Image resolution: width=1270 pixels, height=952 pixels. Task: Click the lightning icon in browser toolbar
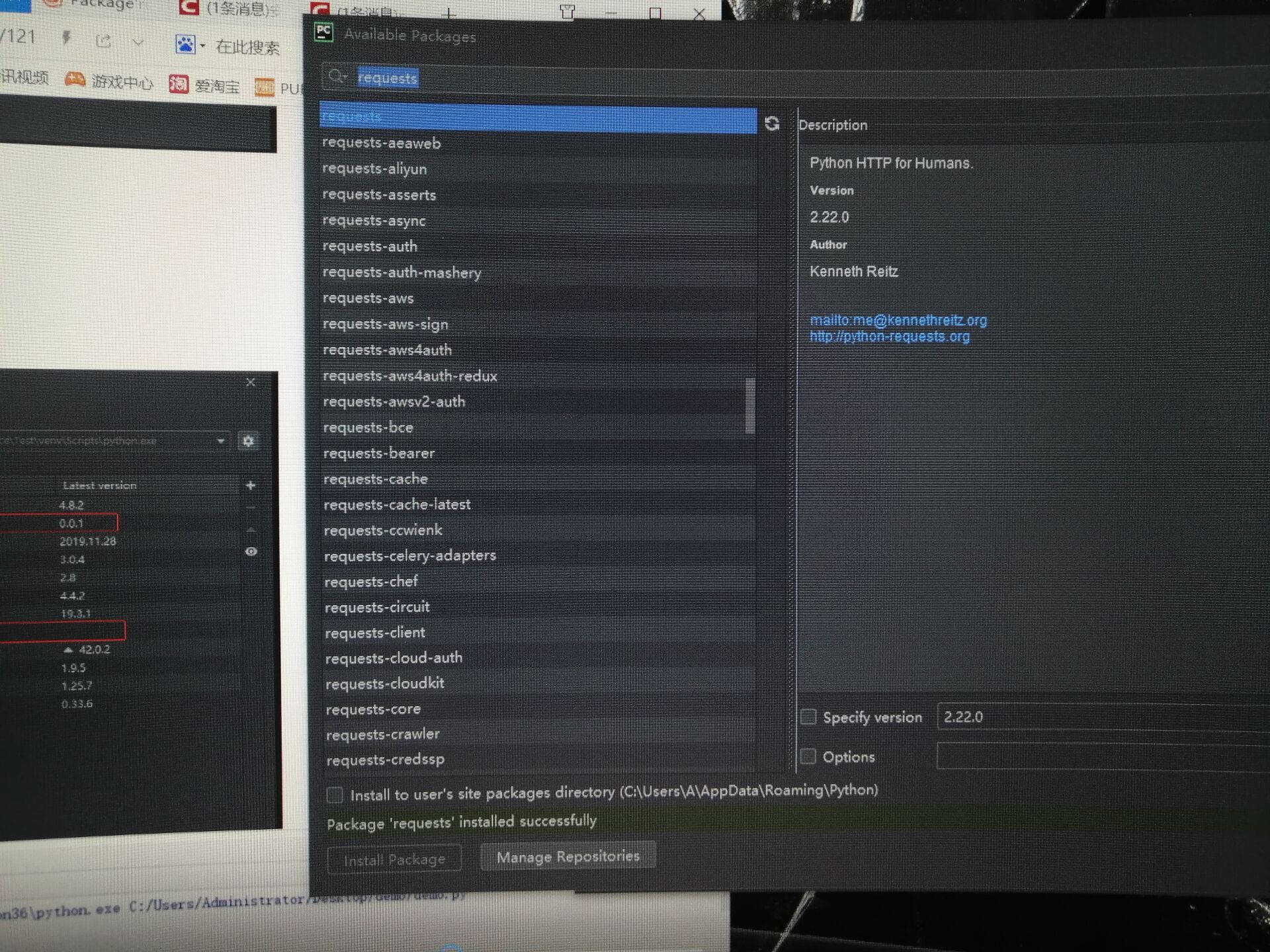tap(66, 38)
